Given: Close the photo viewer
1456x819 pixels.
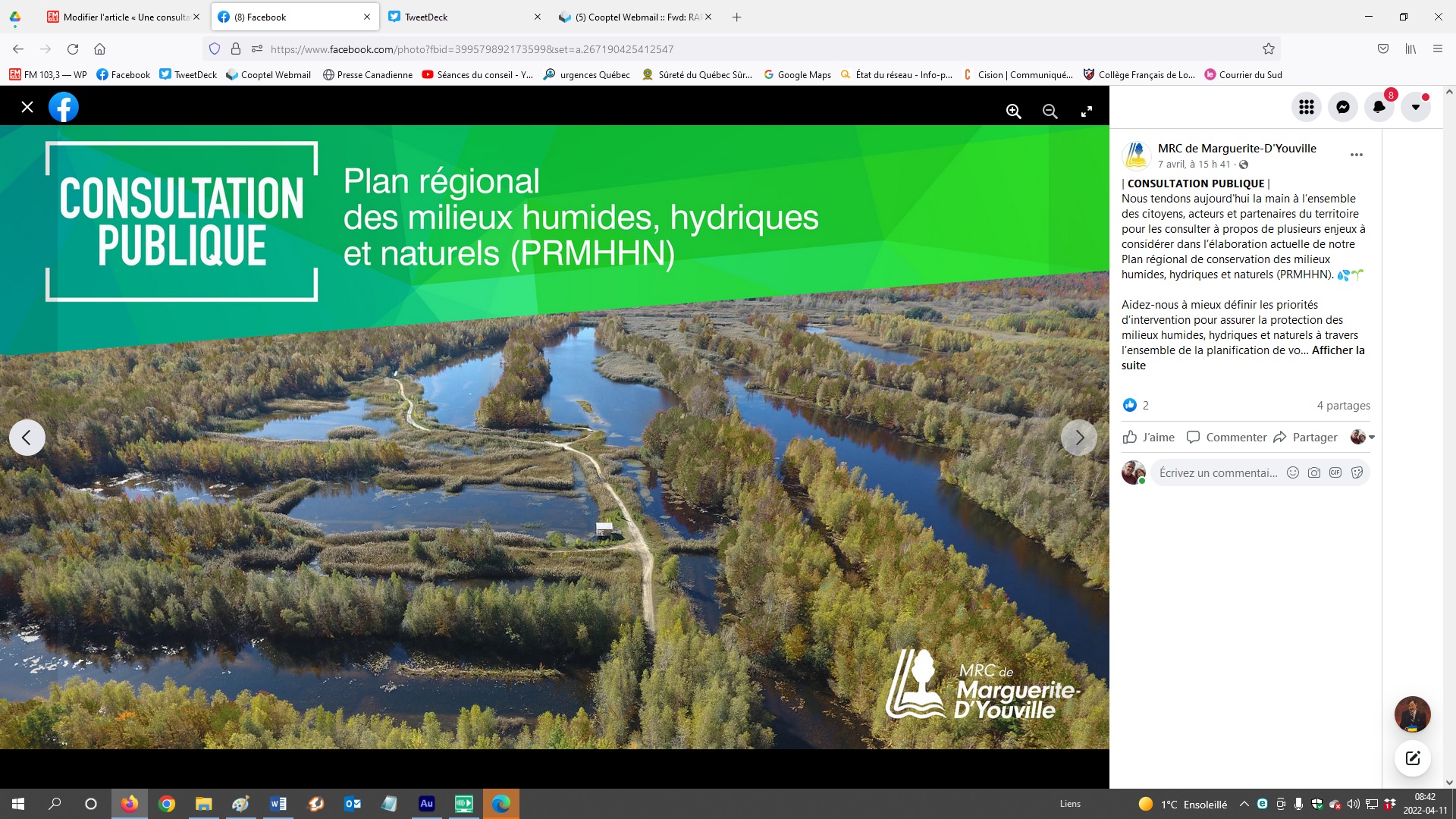Looking at the screenshot, I should click(x=27, y=107).
